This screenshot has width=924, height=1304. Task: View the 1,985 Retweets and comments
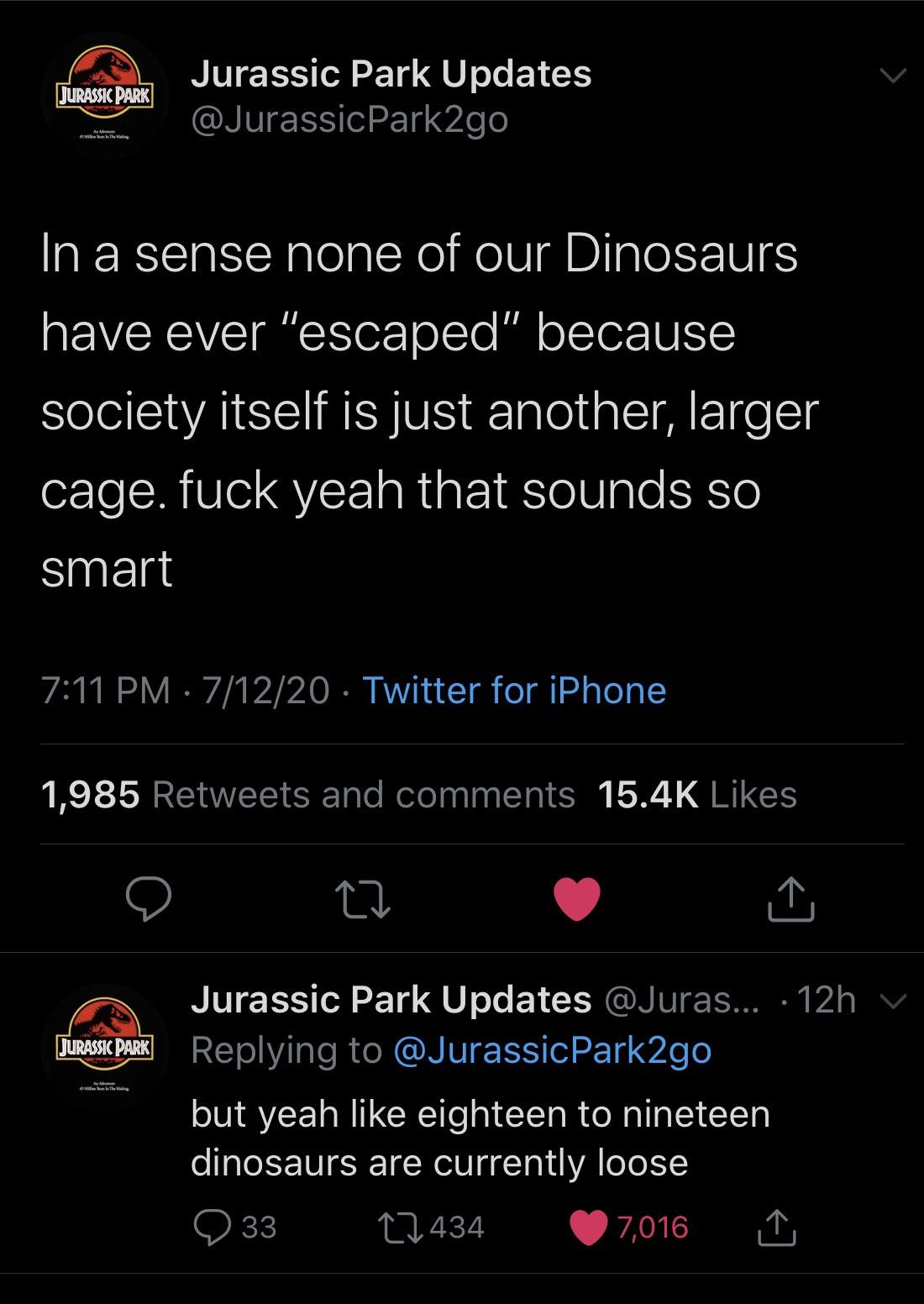pyautogui.click(x=307, y=795)
